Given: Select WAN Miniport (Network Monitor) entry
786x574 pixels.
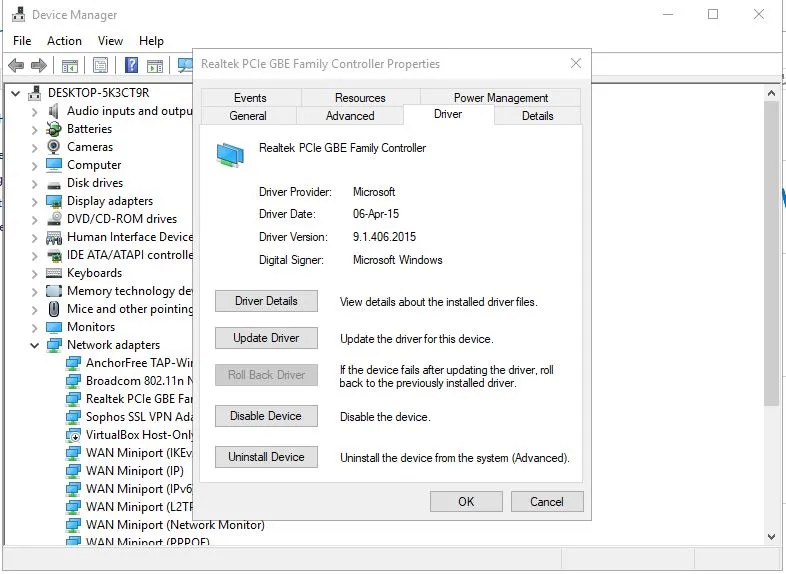Looking at the screenshot, I should pos(175,525).
